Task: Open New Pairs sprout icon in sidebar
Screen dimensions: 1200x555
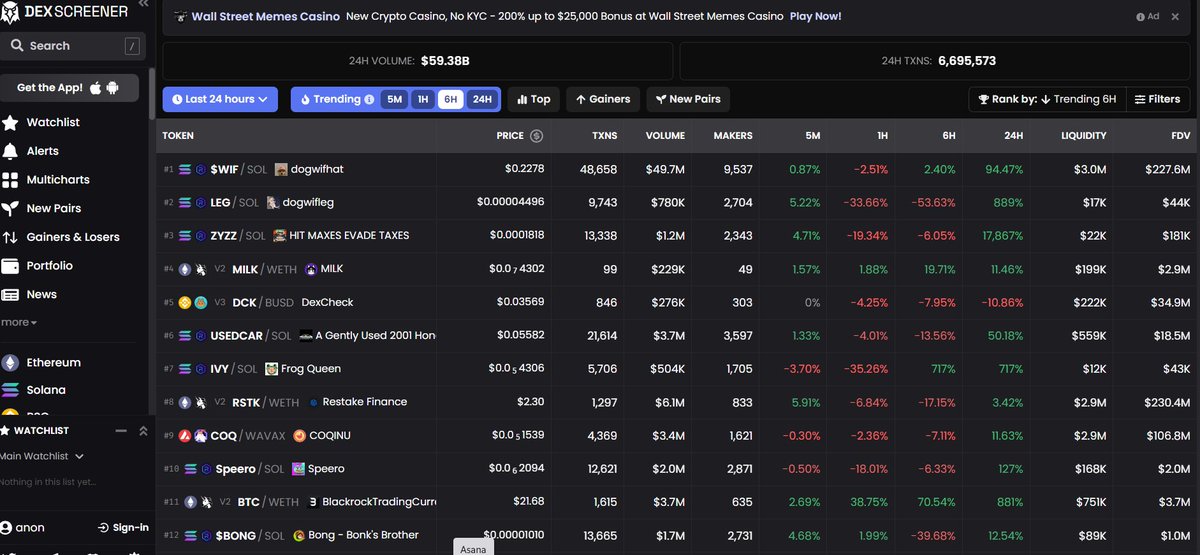Action: [x=10, y=208]
